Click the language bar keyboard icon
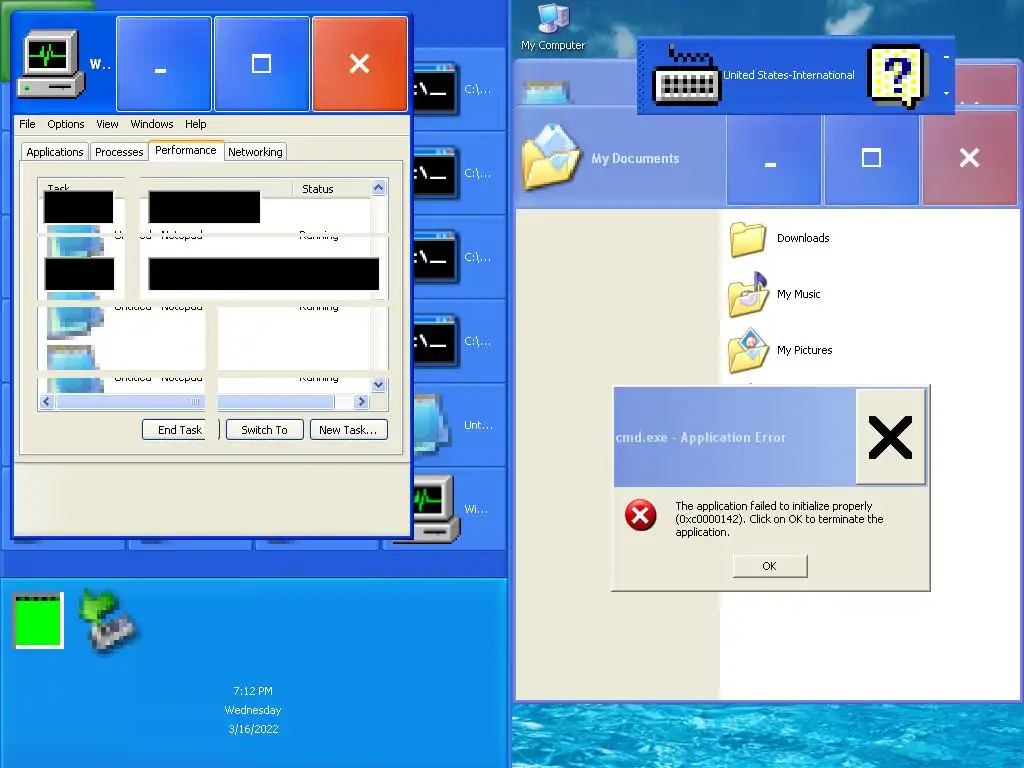The width and height of the screenshot is (1024, 768). 686,75
